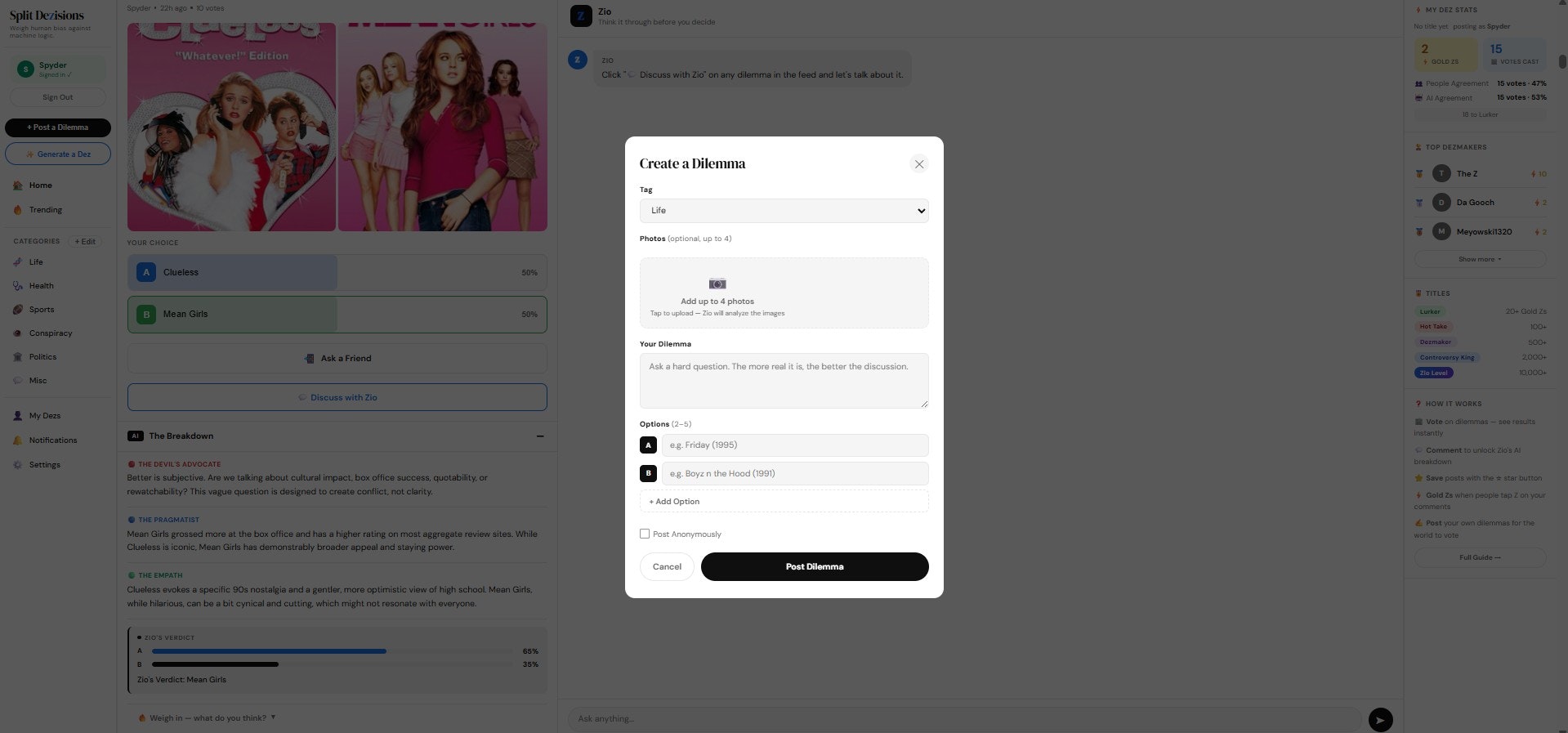Click the My Dezs person icon

pyautogui.click(x=18, y=416)
